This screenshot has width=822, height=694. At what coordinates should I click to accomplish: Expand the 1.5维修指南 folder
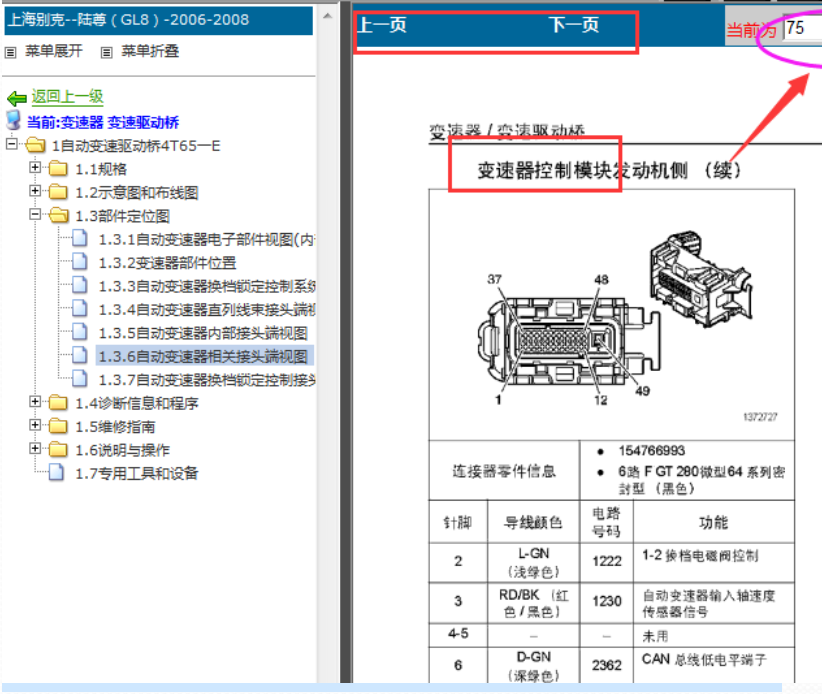35,425
